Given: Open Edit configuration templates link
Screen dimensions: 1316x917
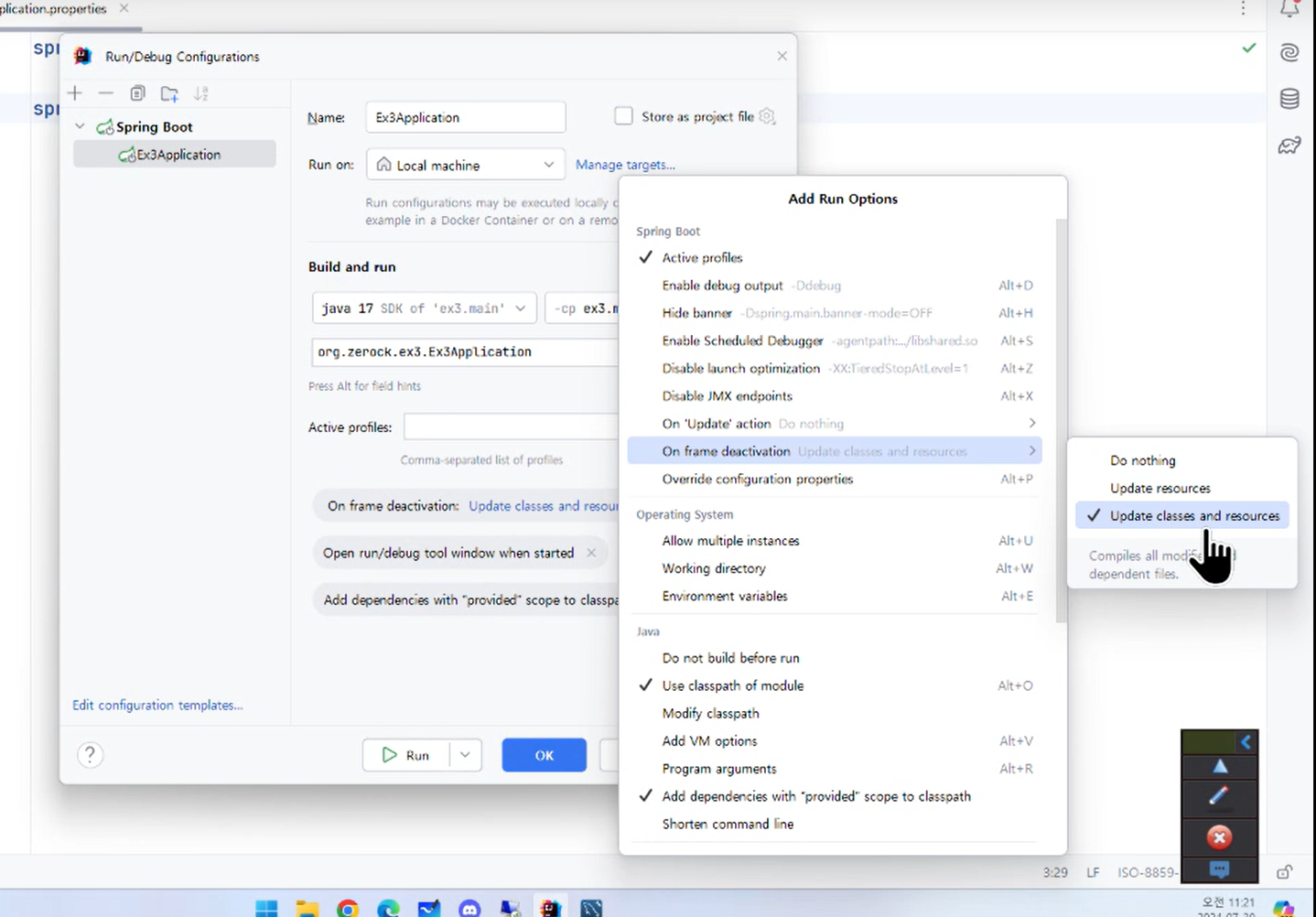Looking at the screenshot, I should click(x=157, y=705).
